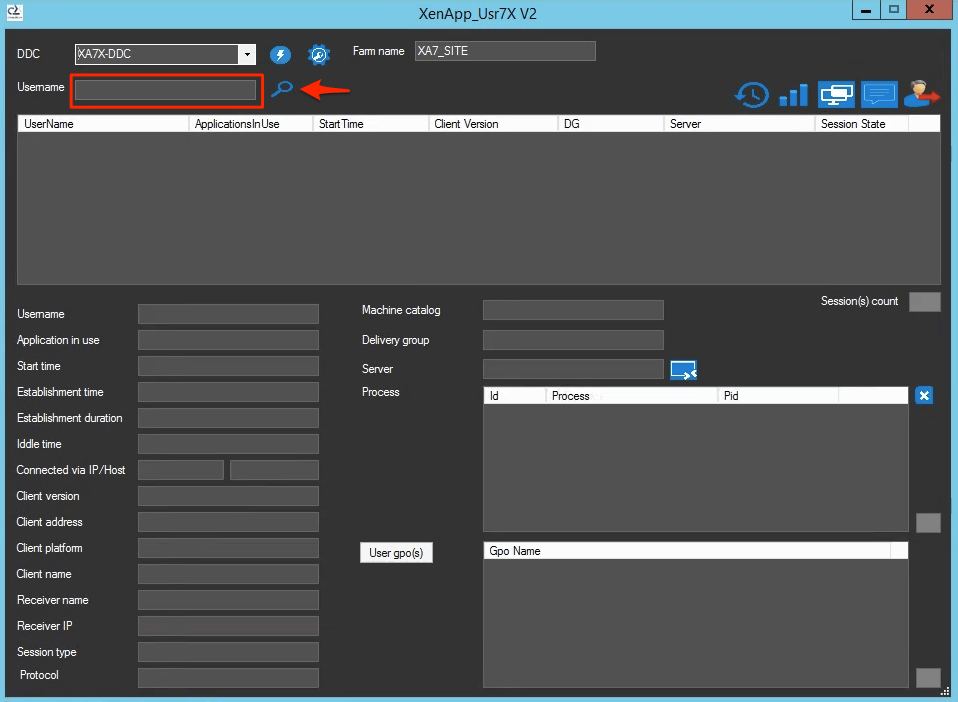
Task: Click the Machine catalog field
Action: pyautogui.click(x=573, y=310)
